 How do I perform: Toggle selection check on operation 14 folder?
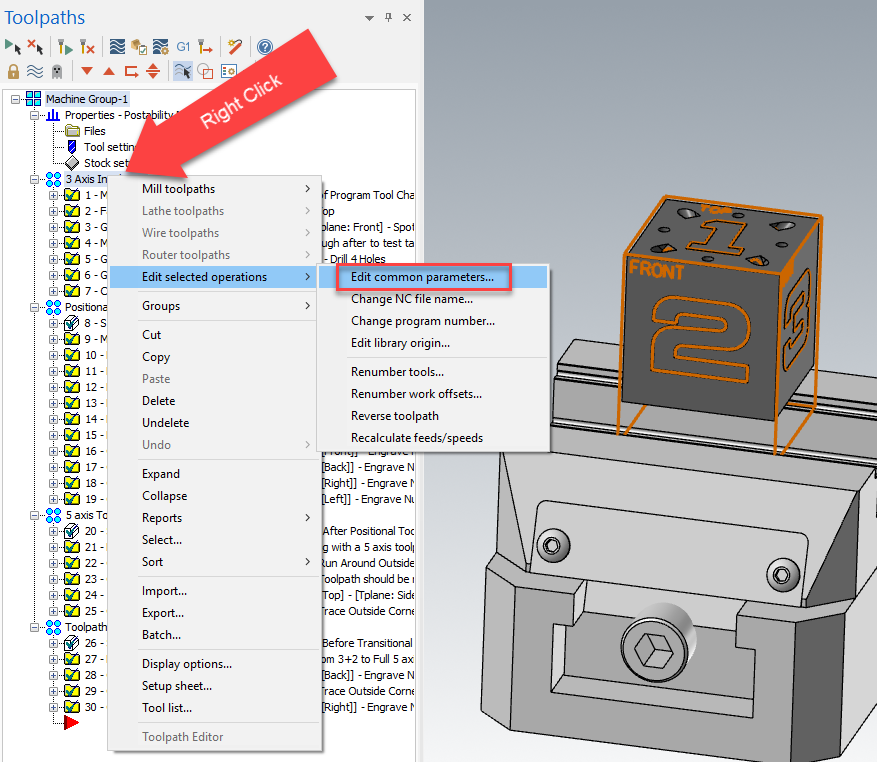pyautogui.click(x=72, y=419)
